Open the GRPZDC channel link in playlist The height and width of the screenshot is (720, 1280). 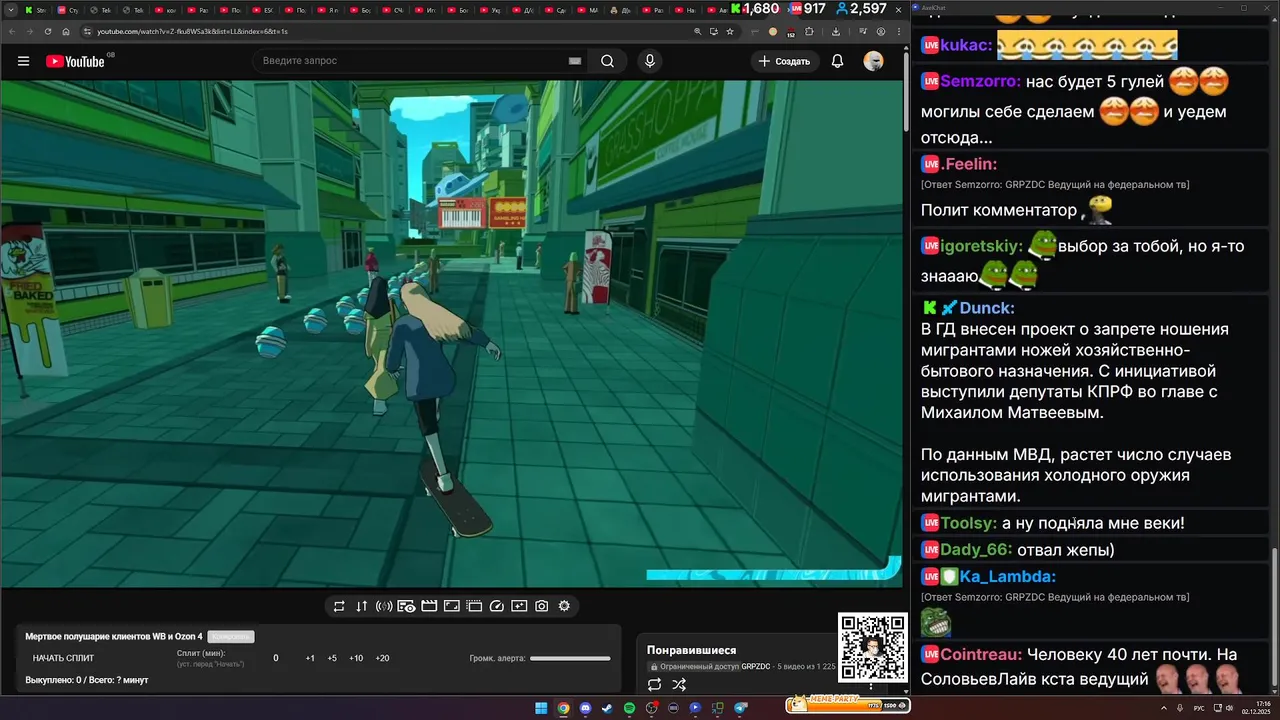tap(756, 666)
